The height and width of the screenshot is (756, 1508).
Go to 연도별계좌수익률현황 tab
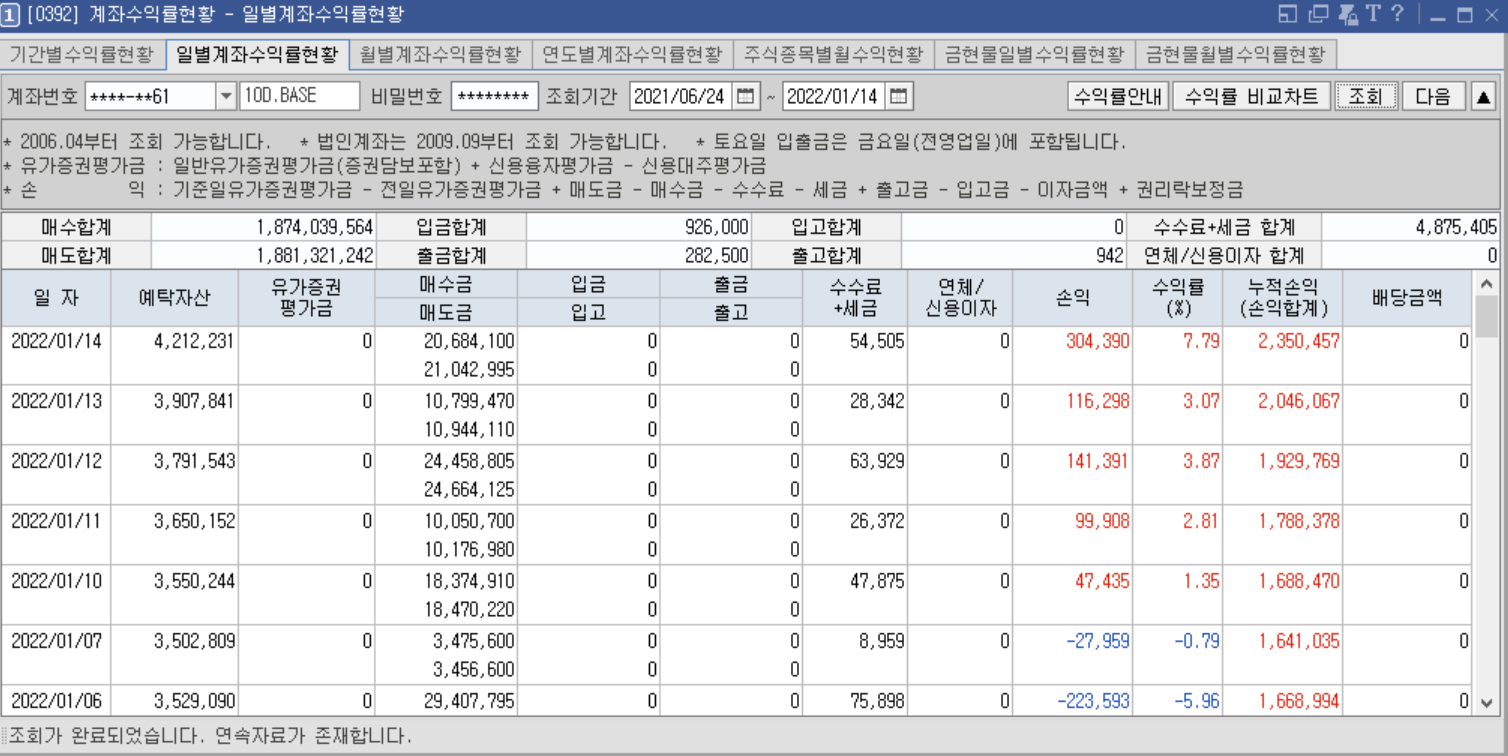(632, 54)
